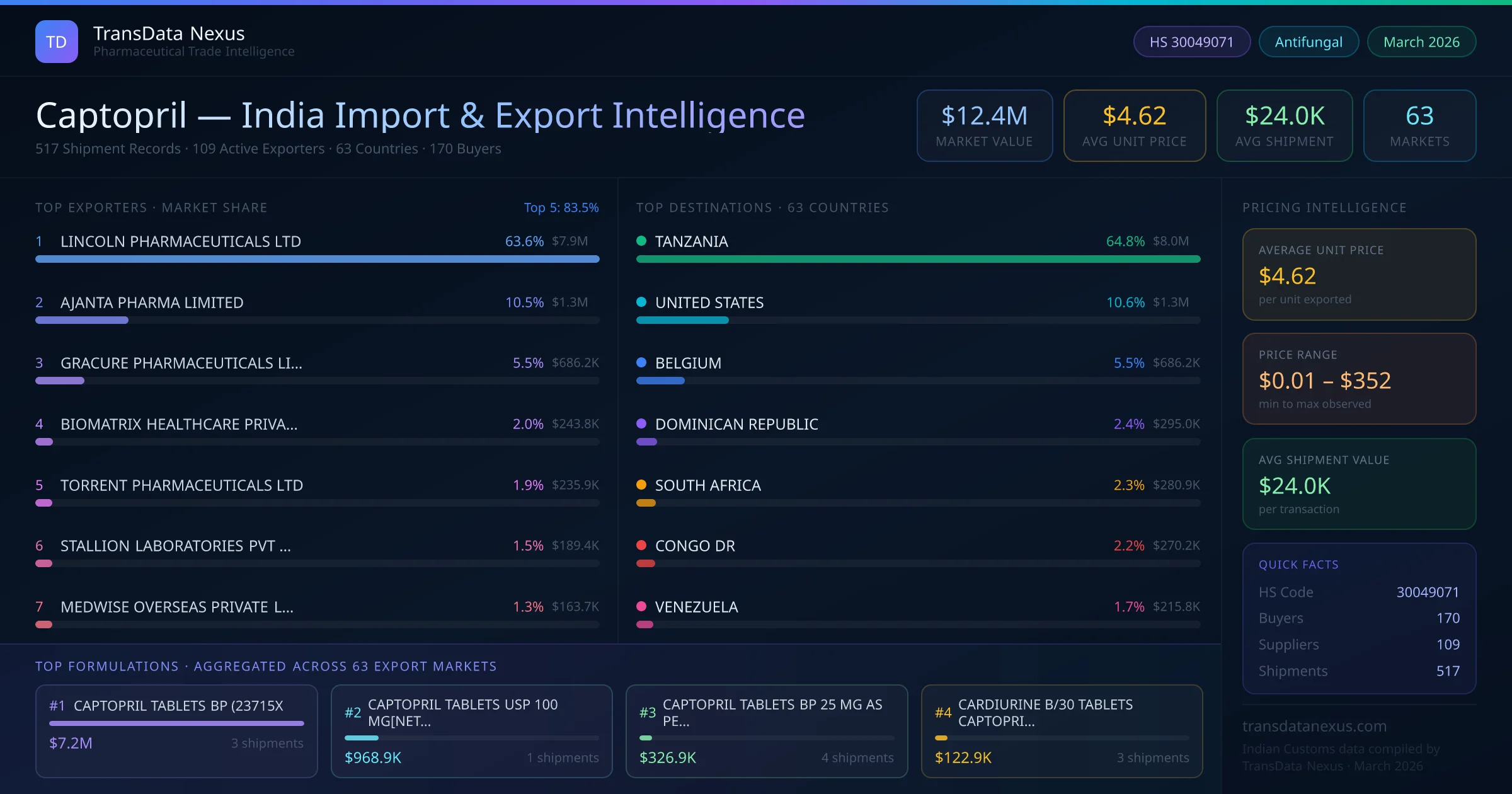Click Venezuela's pink dot marker
Viewport: 1512px width, 794px height.
[x=641, y=606]
